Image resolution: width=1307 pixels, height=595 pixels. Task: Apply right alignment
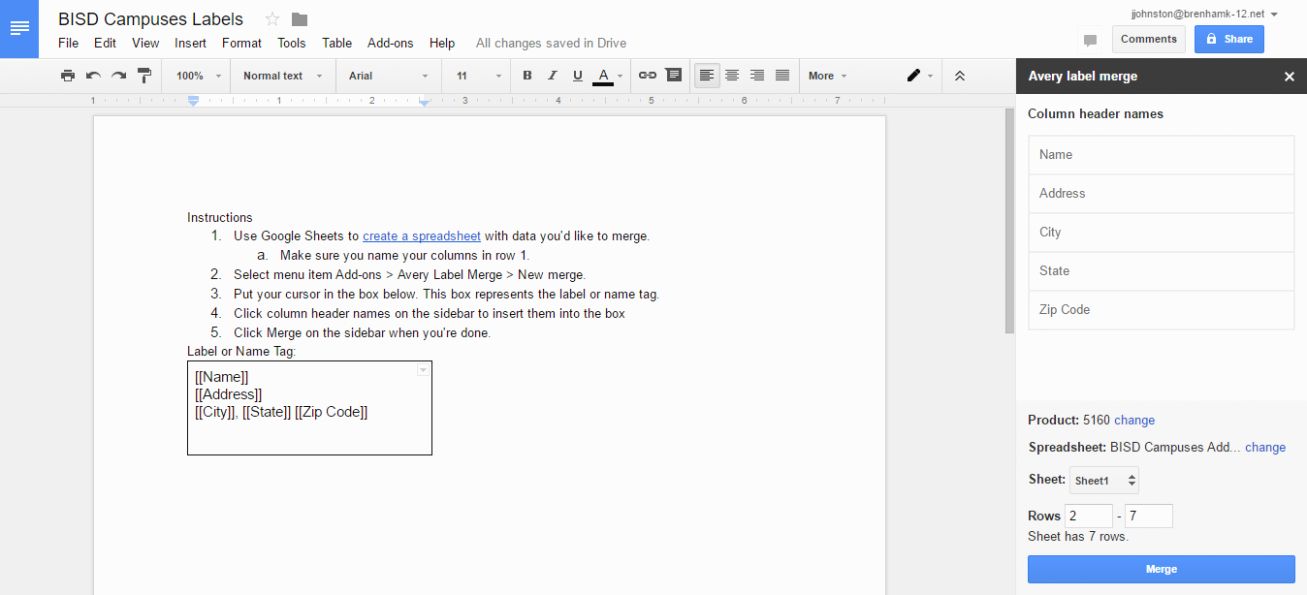pos(757,75)
